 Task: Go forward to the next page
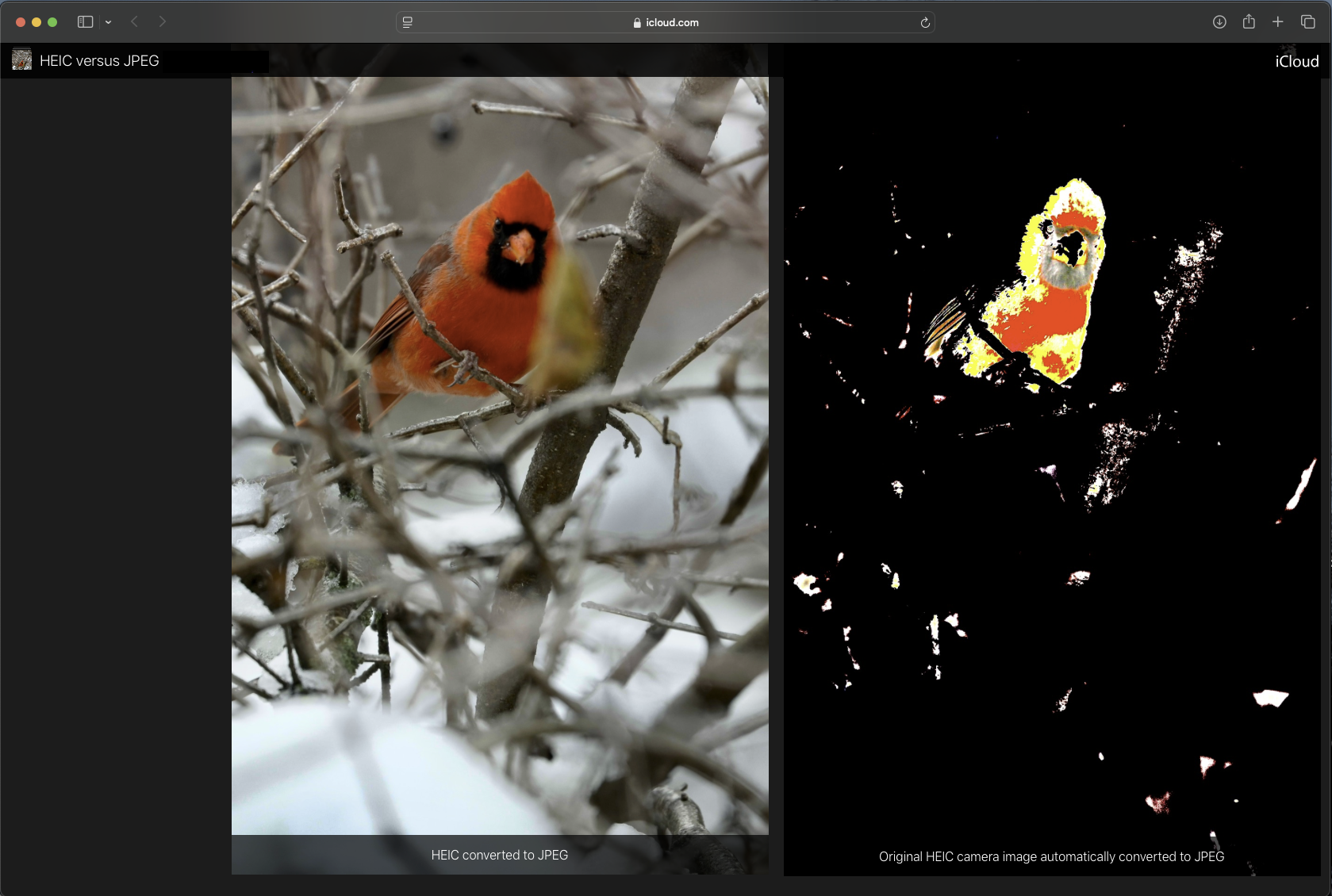(x=163, y=22)
